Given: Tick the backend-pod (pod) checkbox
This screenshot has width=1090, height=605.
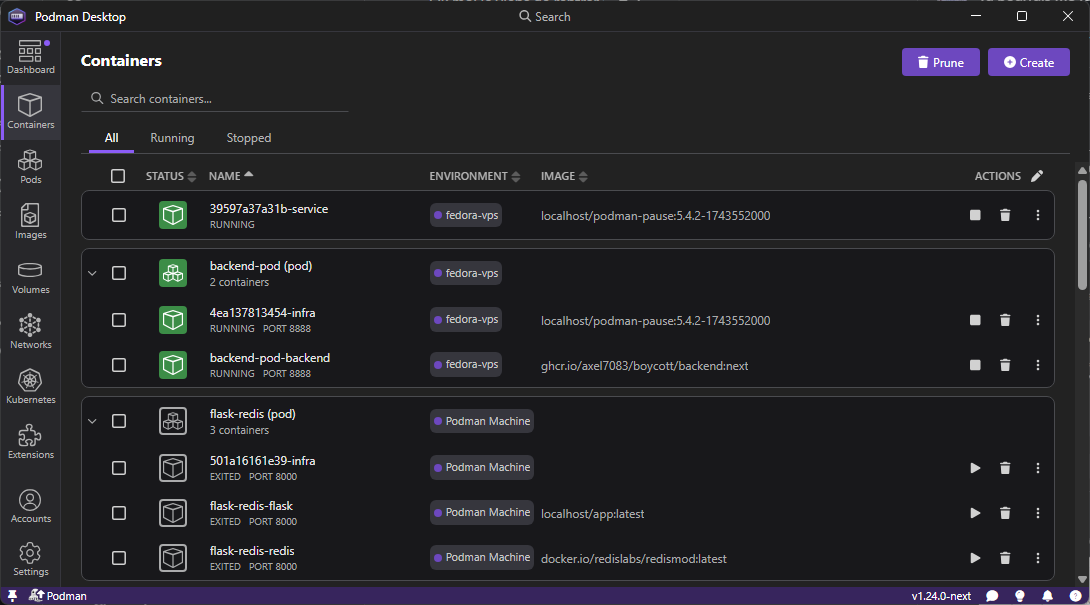Looking at the screenshot, I should point(119,273).
